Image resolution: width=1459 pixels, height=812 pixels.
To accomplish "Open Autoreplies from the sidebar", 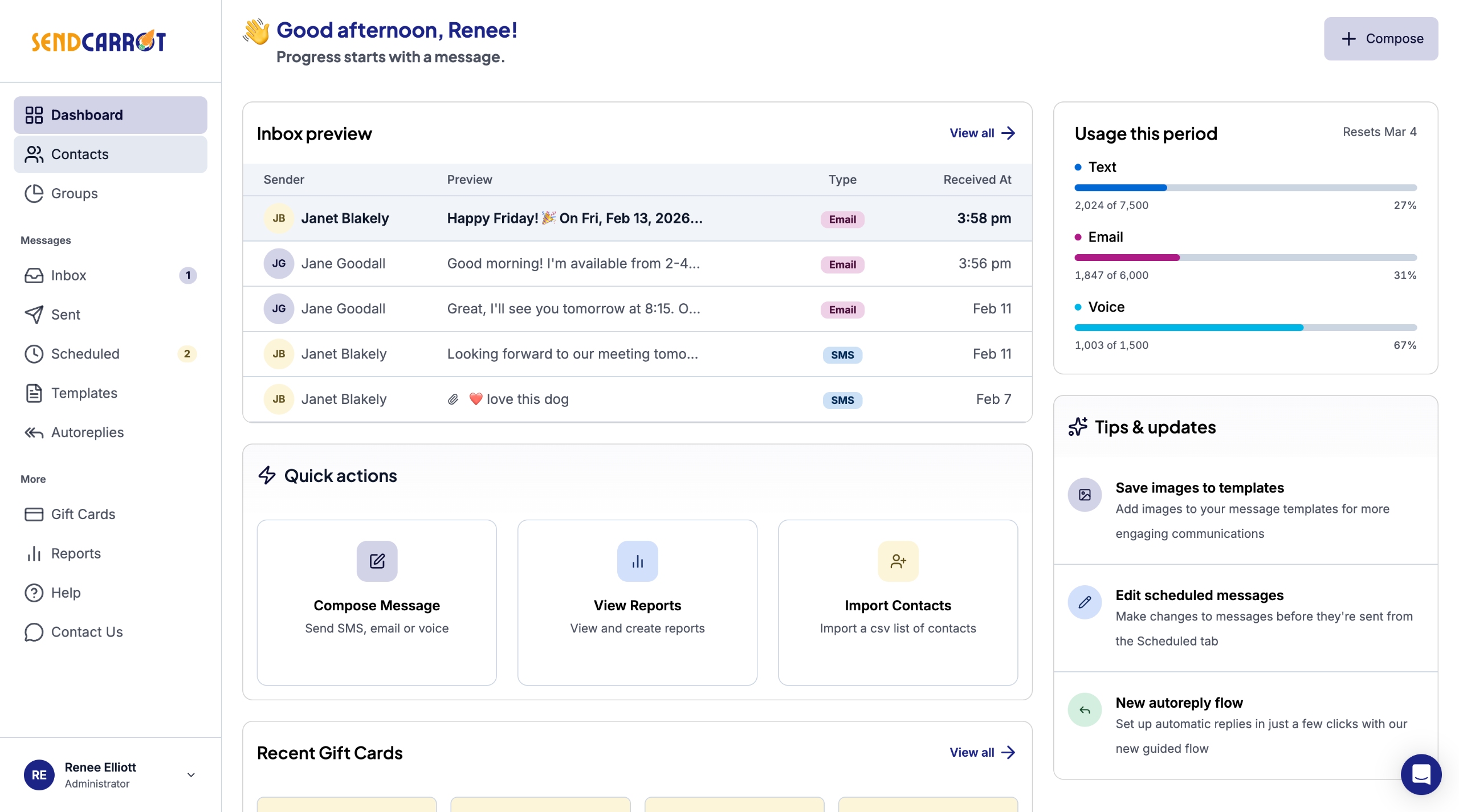I will [x=87, y=432].
